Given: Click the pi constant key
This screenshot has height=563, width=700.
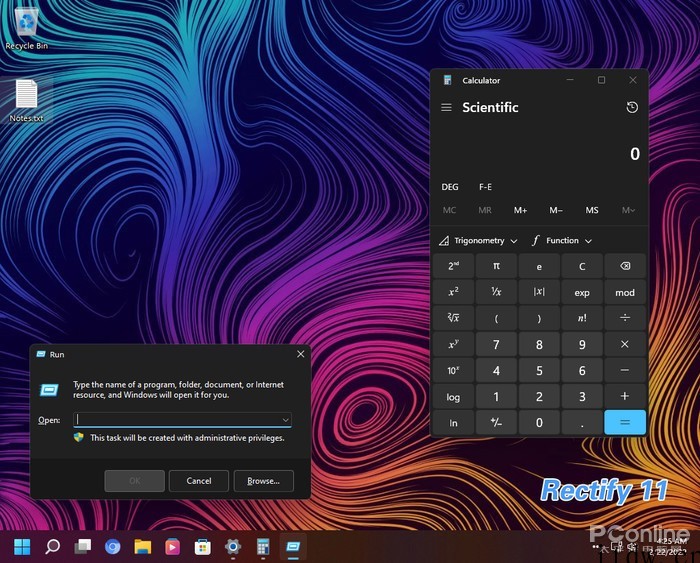Looking at the screenshot, I should pos(496,266).
